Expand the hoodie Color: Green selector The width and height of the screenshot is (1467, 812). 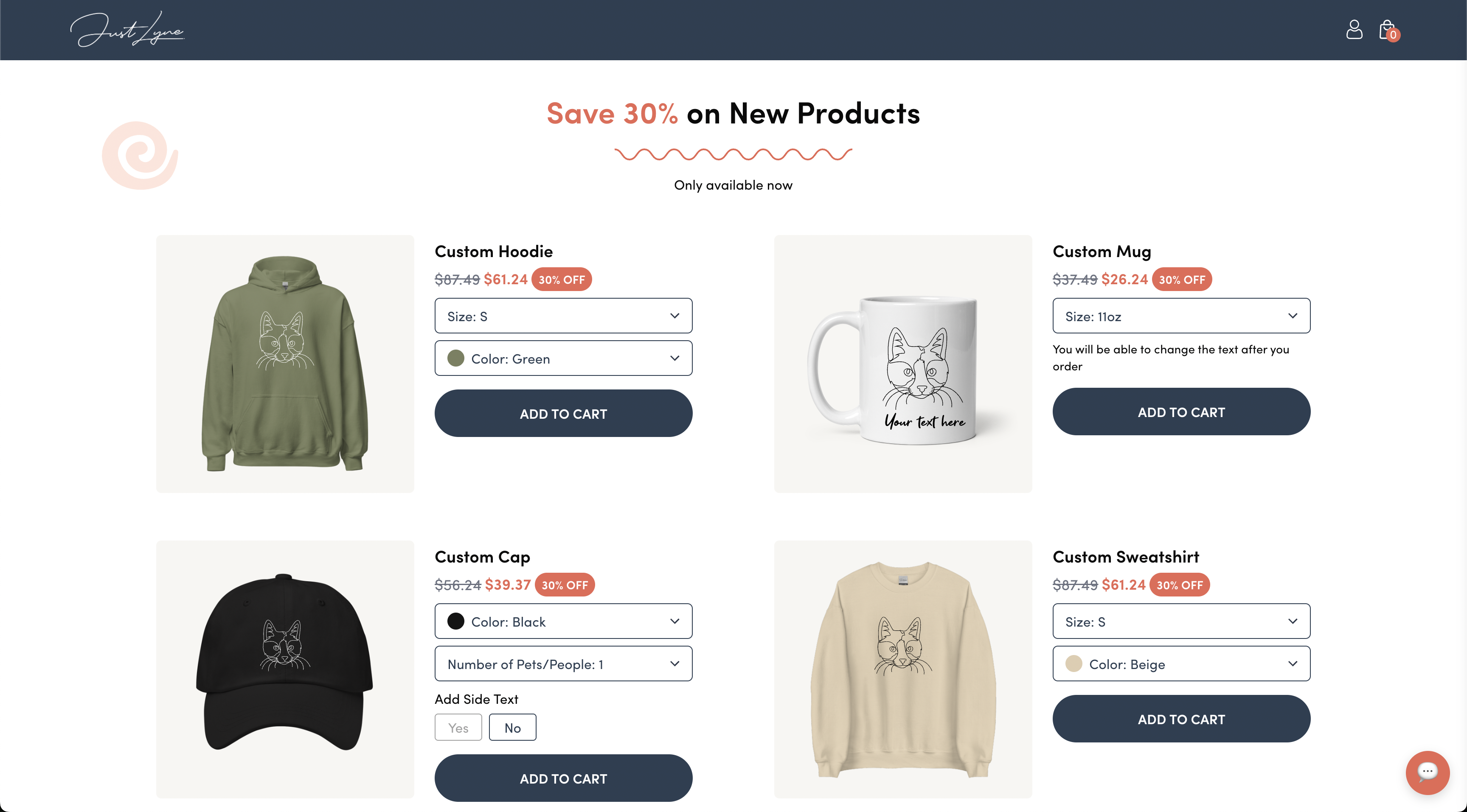(x=563, y=358)
